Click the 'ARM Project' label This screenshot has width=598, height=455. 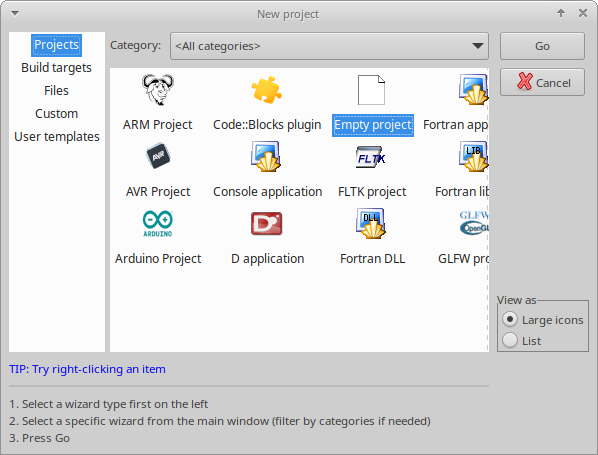(158, 125)
